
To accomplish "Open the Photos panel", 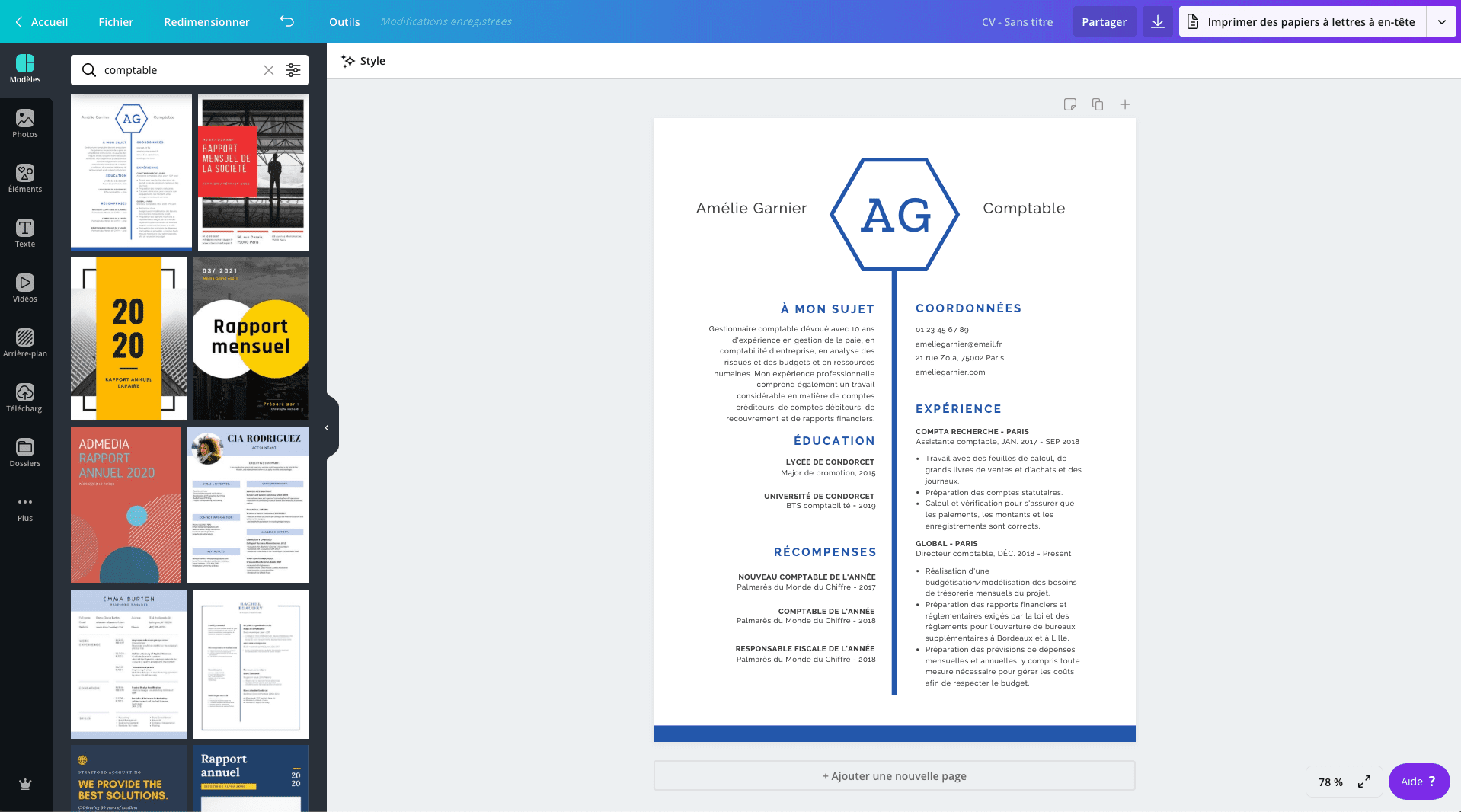I will [x=25, y=124].
